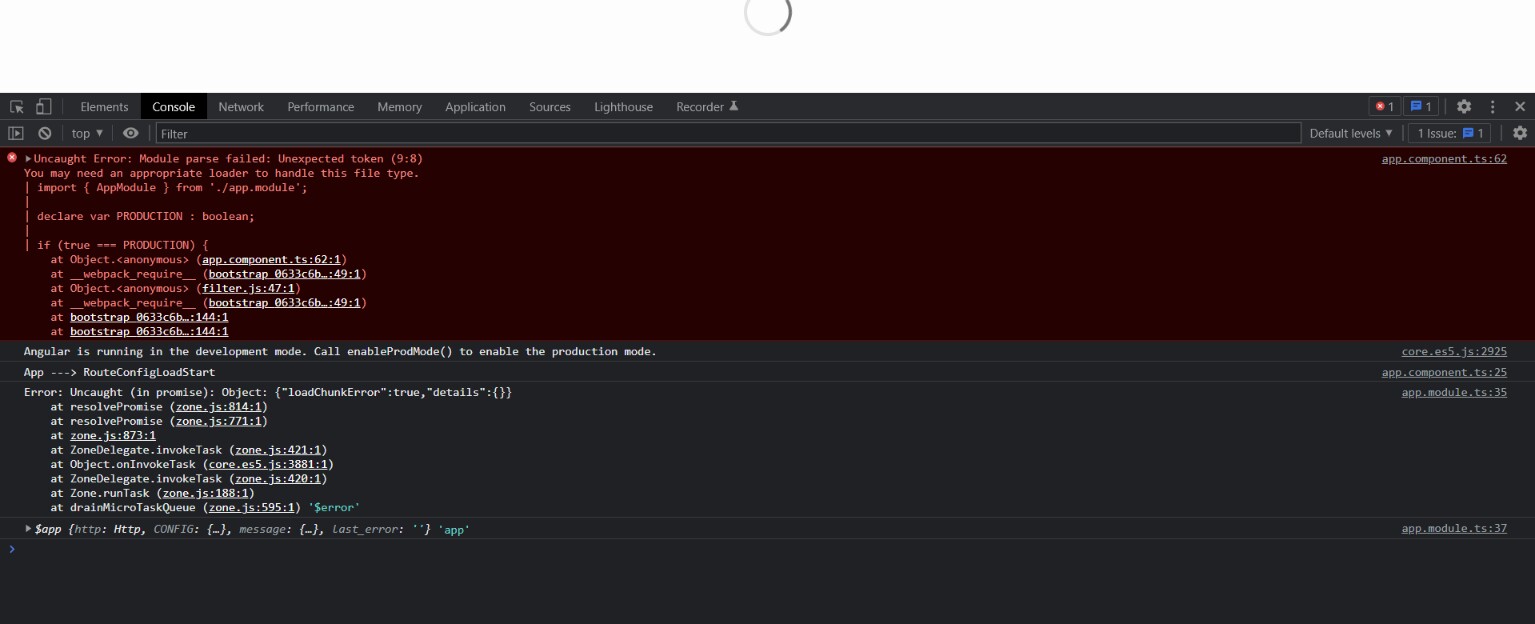Viewport: 1535px width, 624px height.
Task: Switch to the Elements tab
Action: [104, 106]
